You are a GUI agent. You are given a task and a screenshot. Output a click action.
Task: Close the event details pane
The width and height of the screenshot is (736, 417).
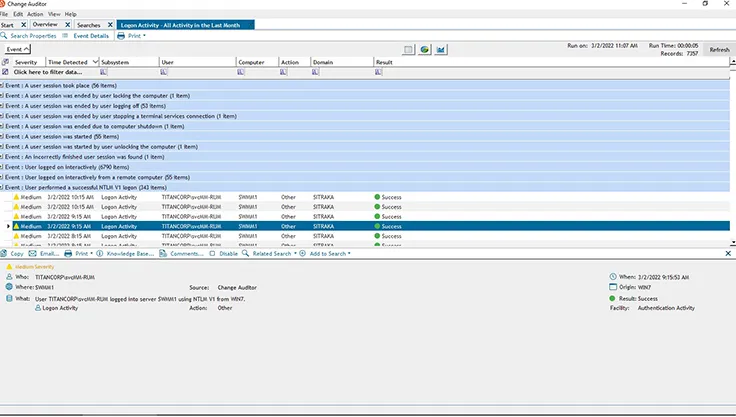pos(728,254)
